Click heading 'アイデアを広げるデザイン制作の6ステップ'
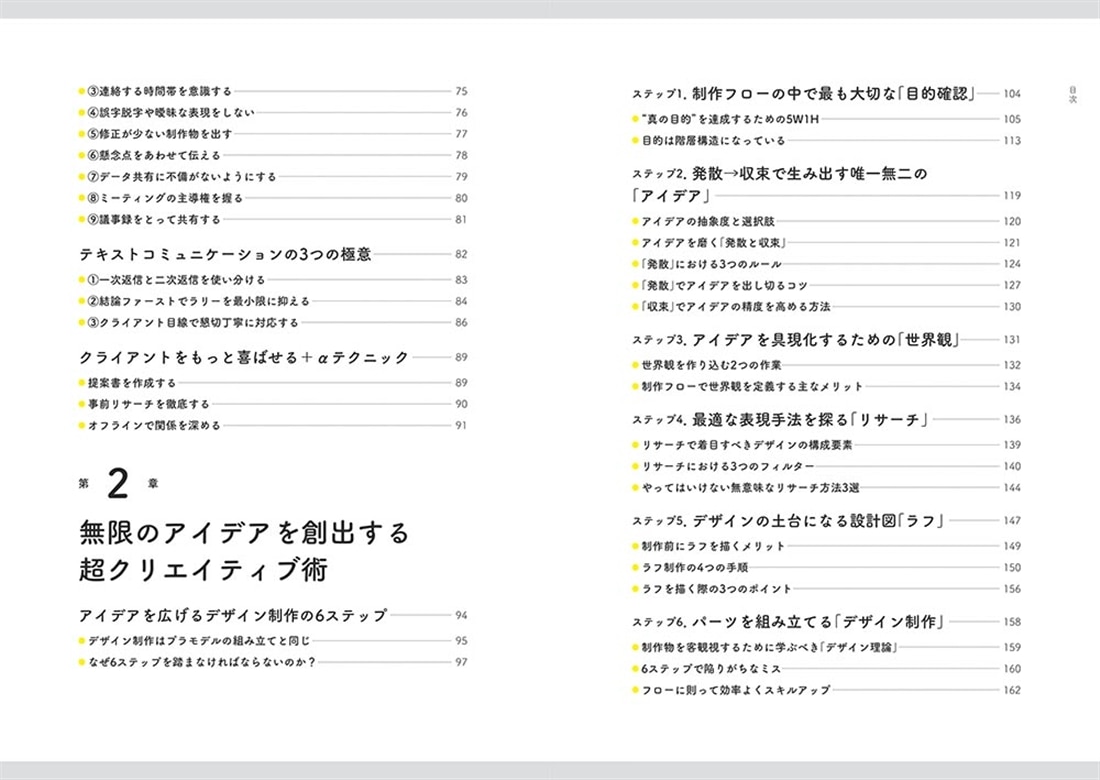 point(233,615)
